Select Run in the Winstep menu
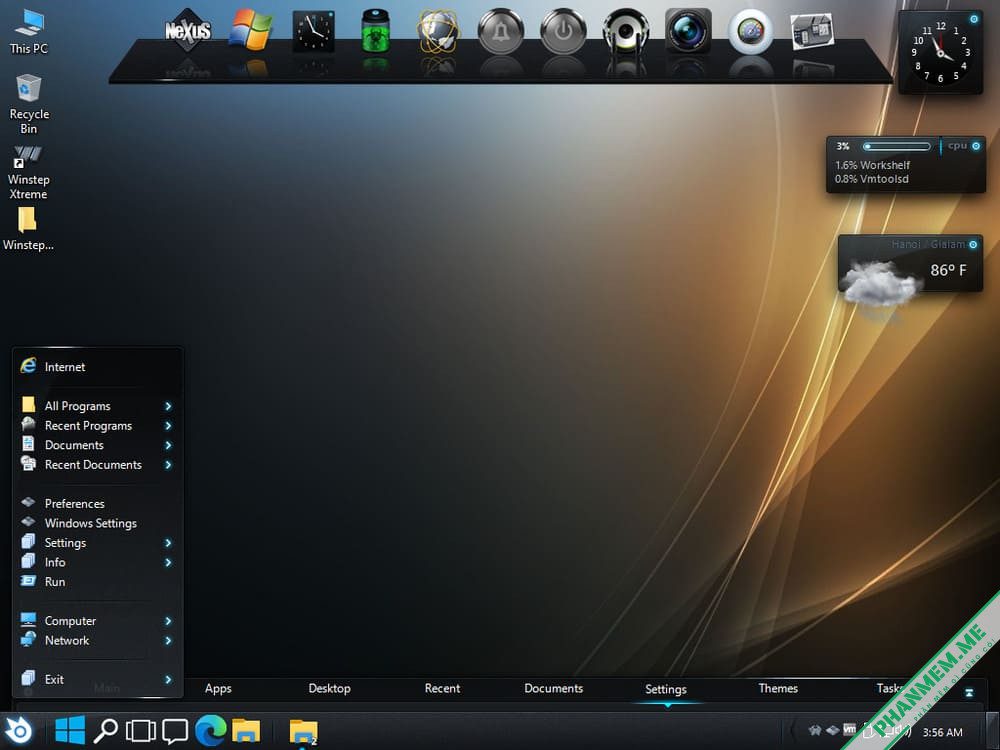 (x=98, y=582)
